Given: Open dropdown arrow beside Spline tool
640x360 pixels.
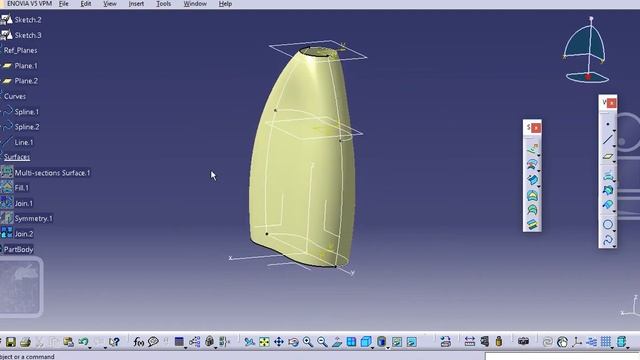Looking at the screenshot, I should click(614, 247).
